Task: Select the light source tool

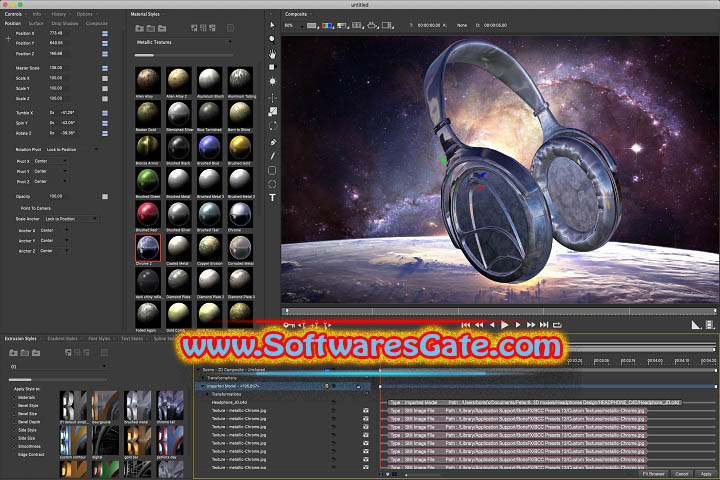Action: click(272, 81)
